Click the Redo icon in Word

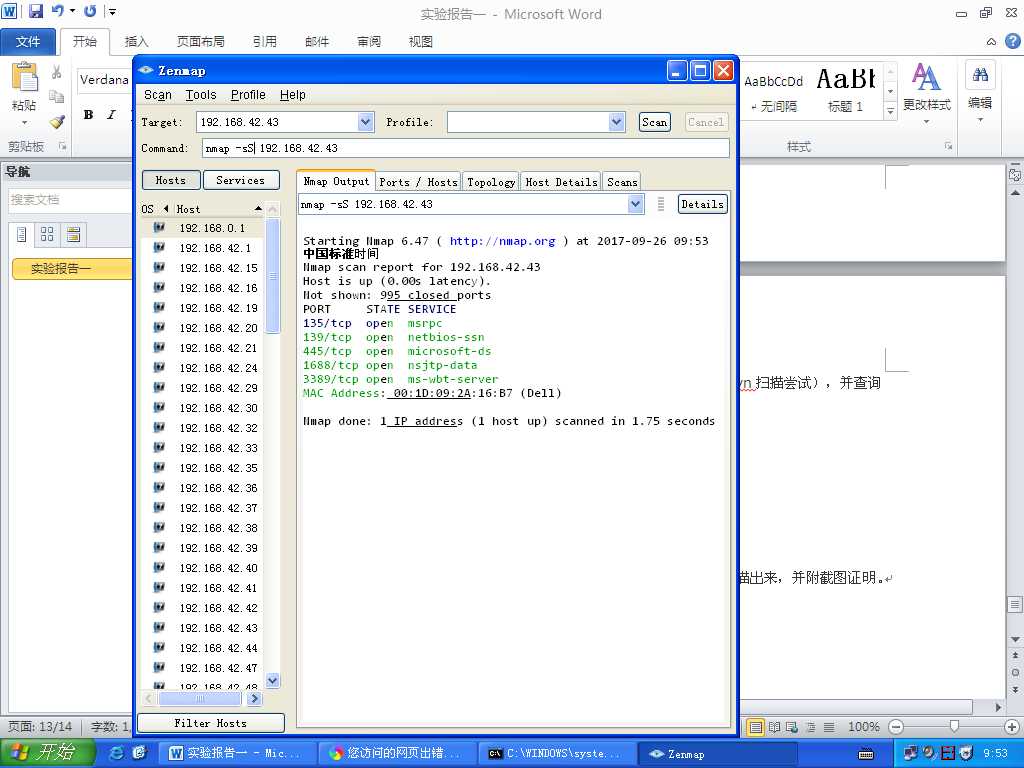coord(89,11)
